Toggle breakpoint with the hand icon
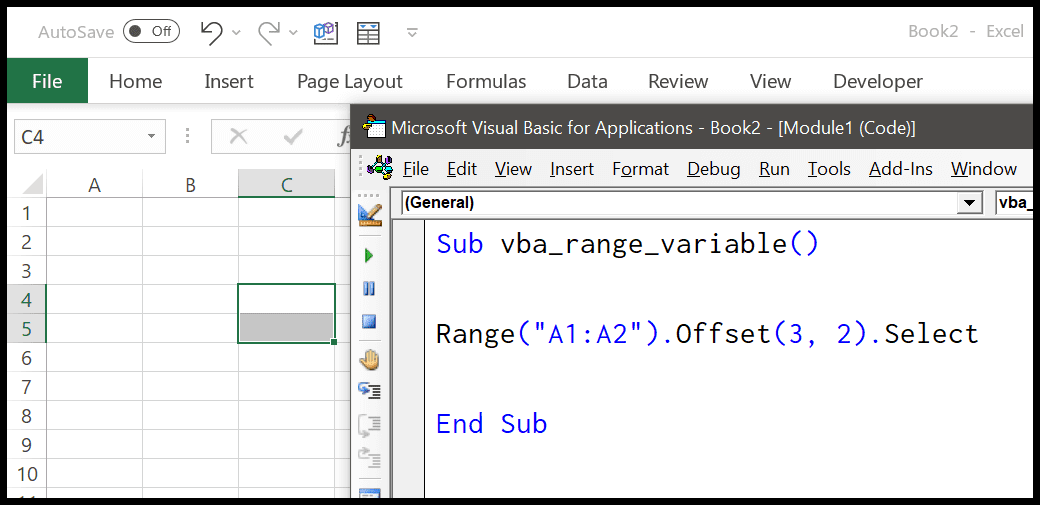 [369, 360]
